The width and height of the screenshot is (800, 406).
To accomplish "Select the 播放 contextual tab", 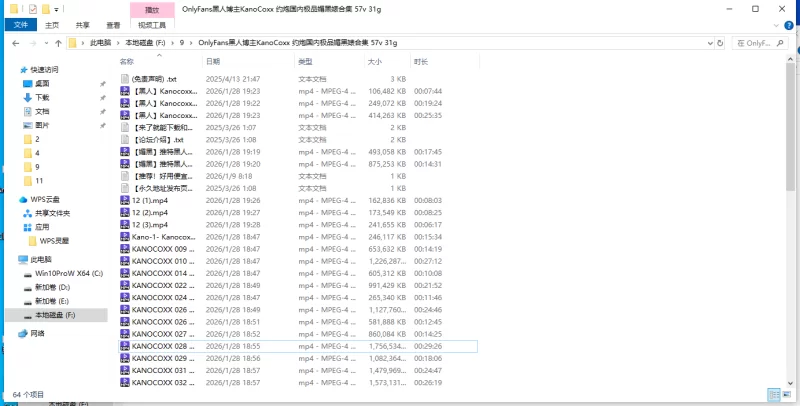I will tap(152, 10).
